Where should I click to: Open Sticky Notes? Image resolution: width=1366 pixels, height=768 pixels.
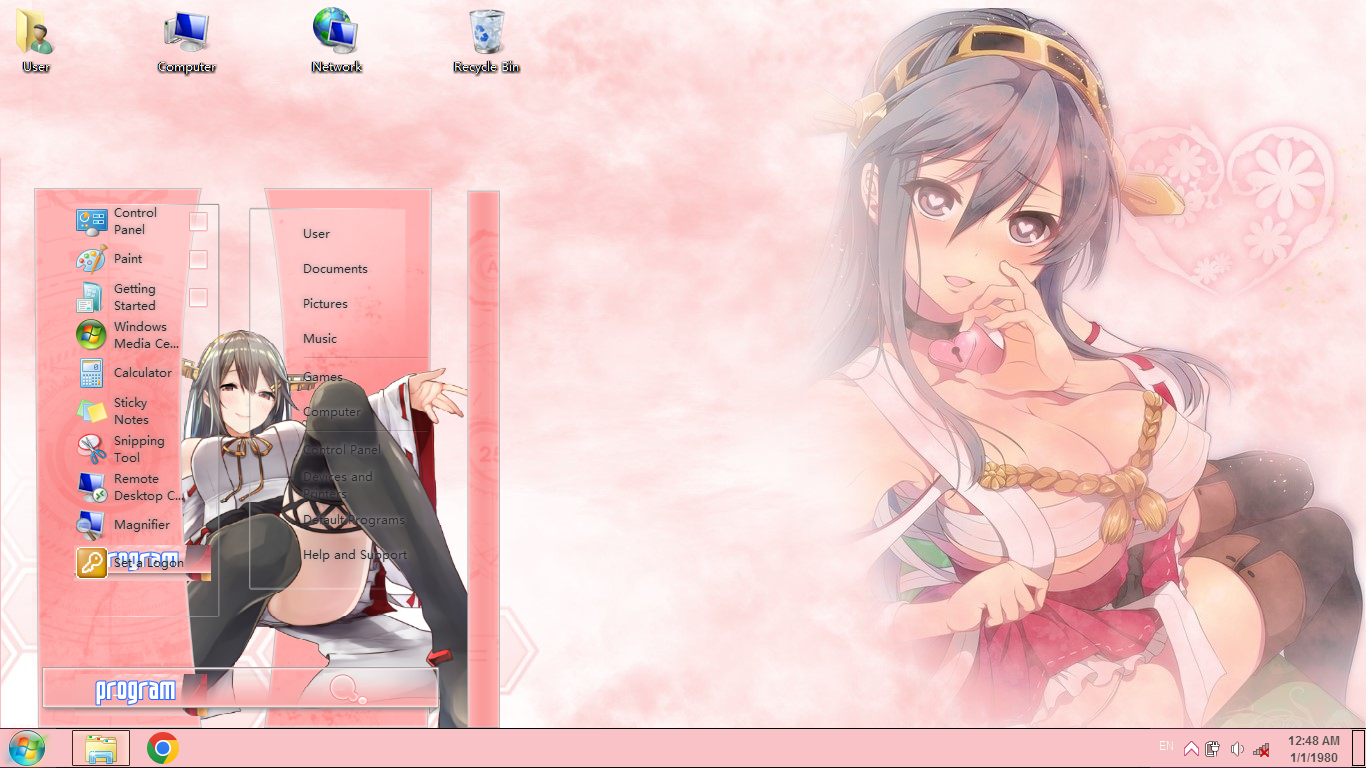tap(128, 411)
